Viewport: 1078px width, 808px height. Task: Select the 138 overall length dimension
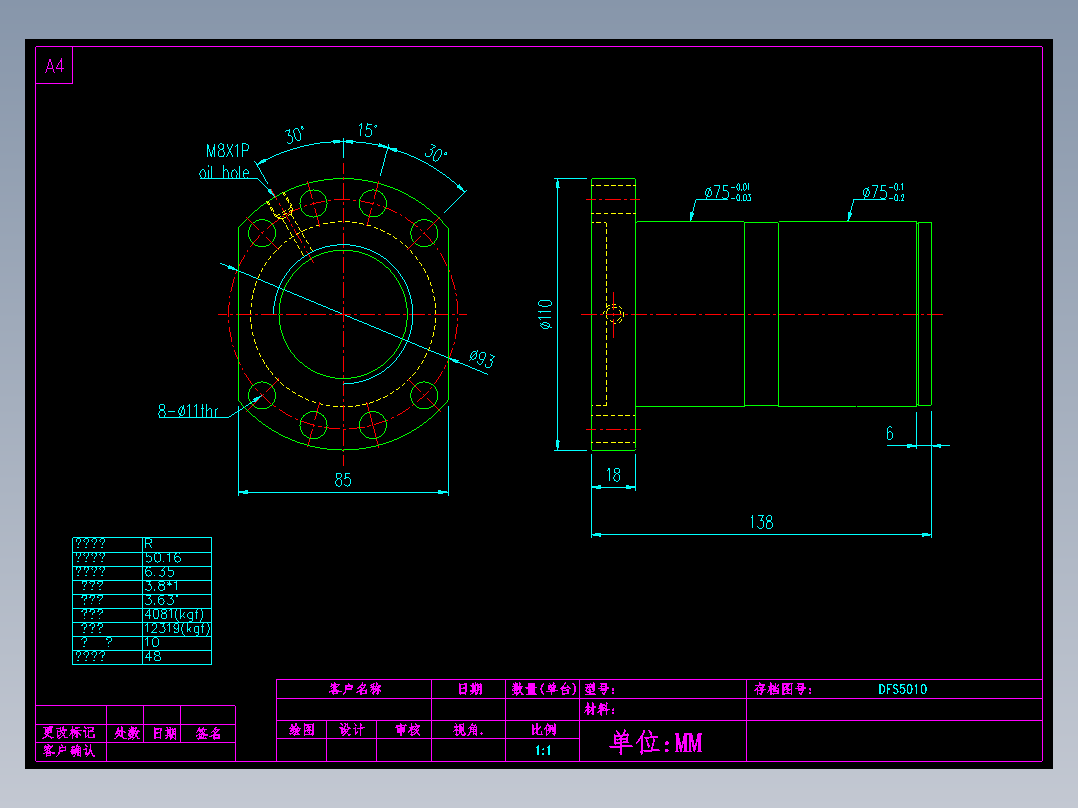coord(761,523)
